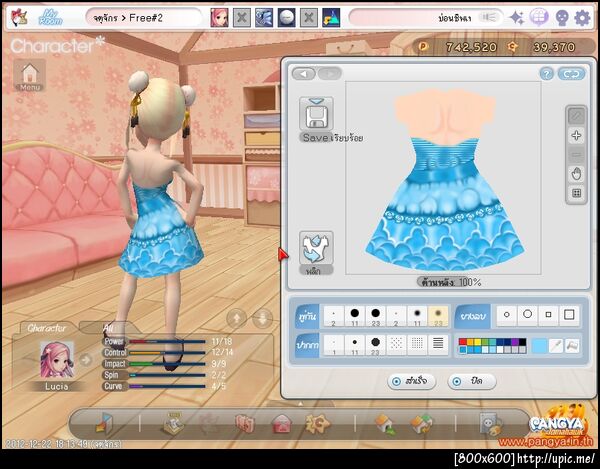The width and height of the screenshot is (600, 469).
Task: Select the paint bucket fill tool
Action: pos(572,346)
